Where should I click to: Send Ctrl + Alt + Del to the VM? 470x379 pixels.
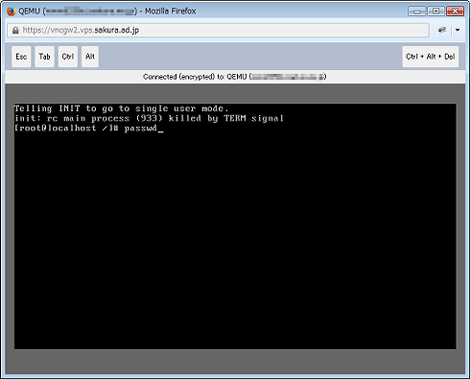point(430,57)
